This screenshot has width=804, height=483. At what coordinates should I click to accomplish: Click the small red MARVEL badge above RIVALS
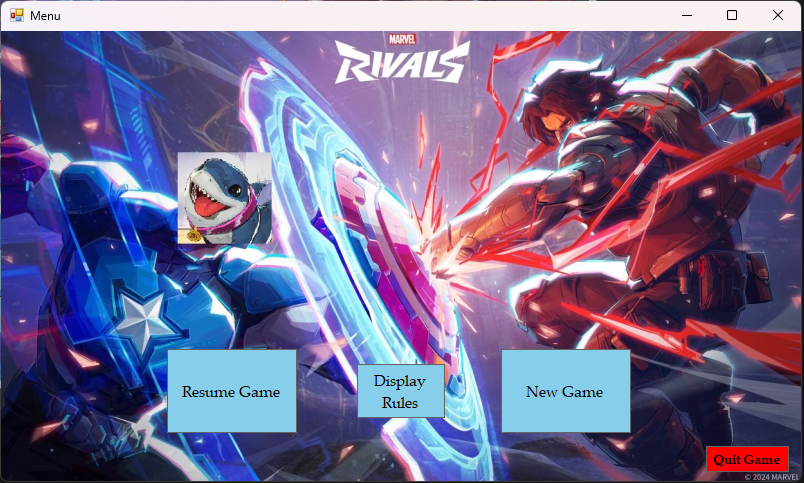coord(402,39)
